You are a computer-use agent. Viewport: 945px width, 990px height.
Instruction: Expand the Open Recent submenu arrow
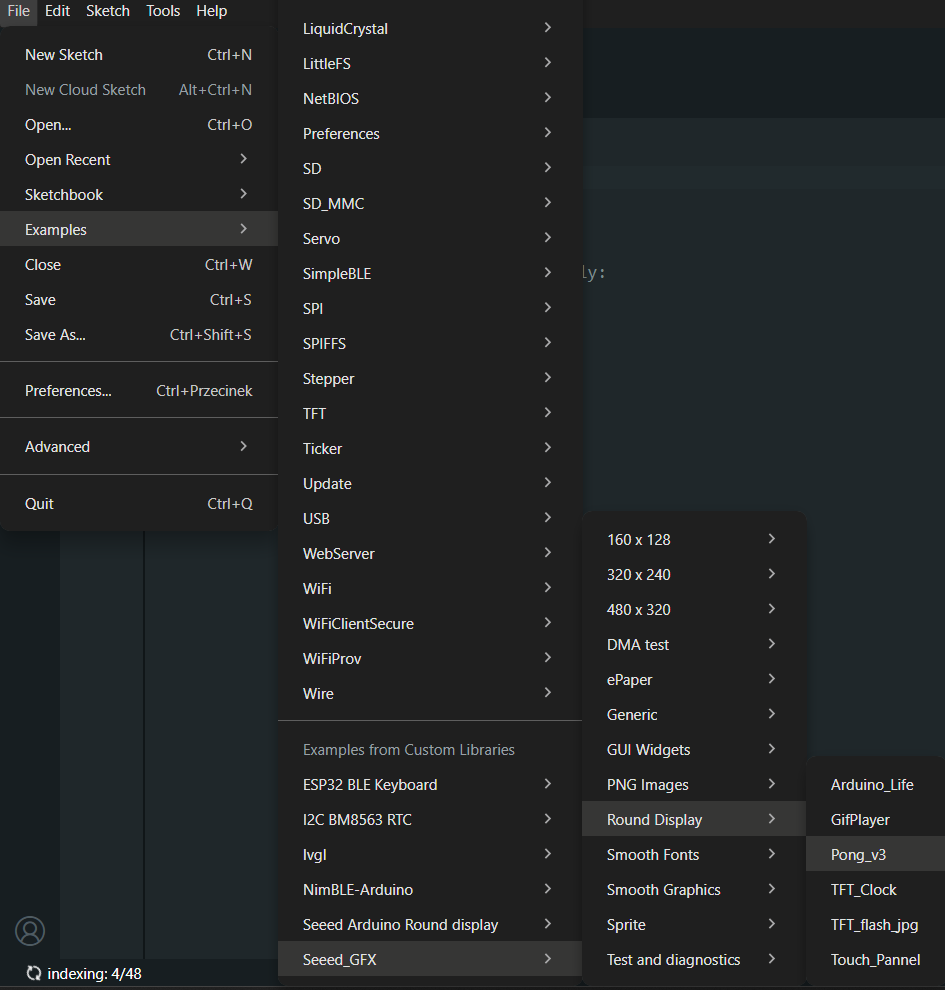(244, 159)
